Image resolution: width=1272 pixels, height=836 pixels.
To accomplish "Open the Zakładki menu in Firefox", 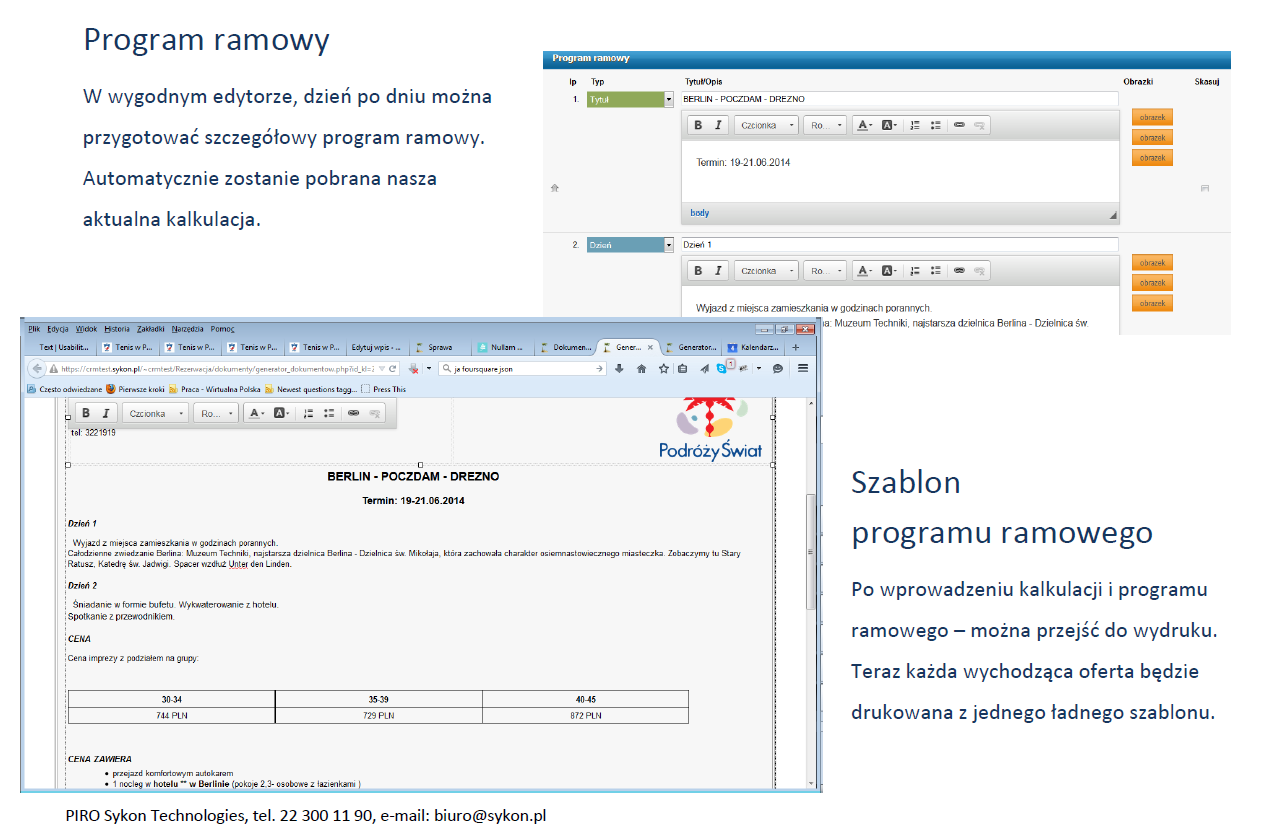I will [151, 328].
